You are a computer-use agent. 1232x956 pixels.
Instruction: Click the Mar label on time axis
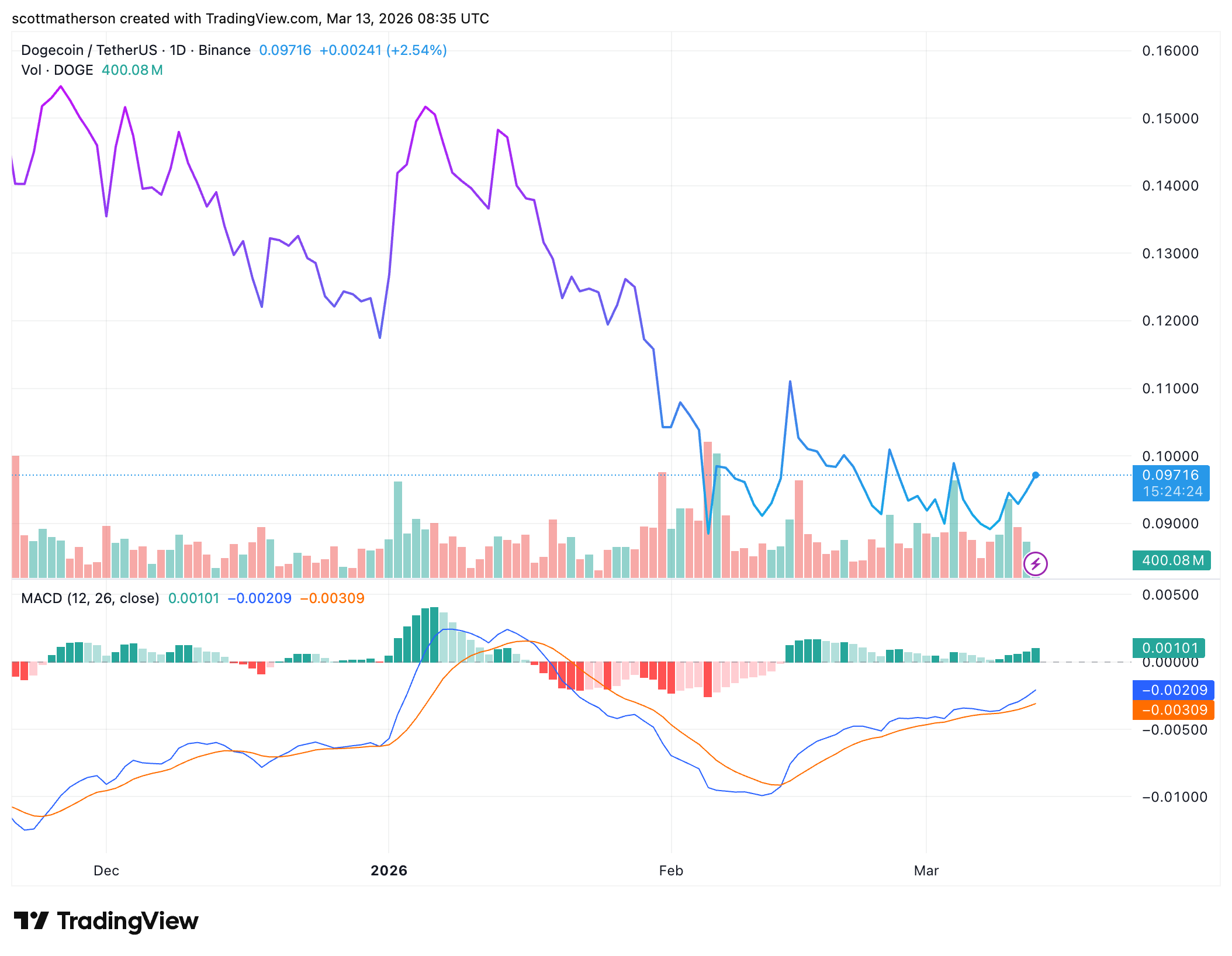coord(926,871)
